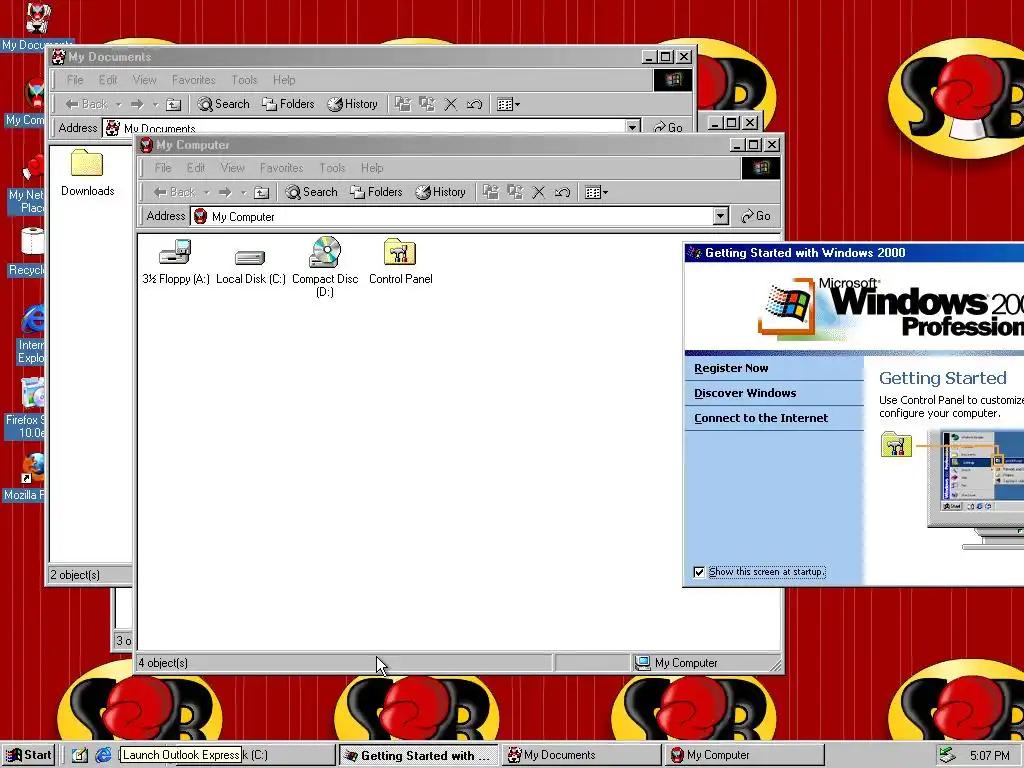Click the Undo icon in My Computer toolbar

(562, 192)
